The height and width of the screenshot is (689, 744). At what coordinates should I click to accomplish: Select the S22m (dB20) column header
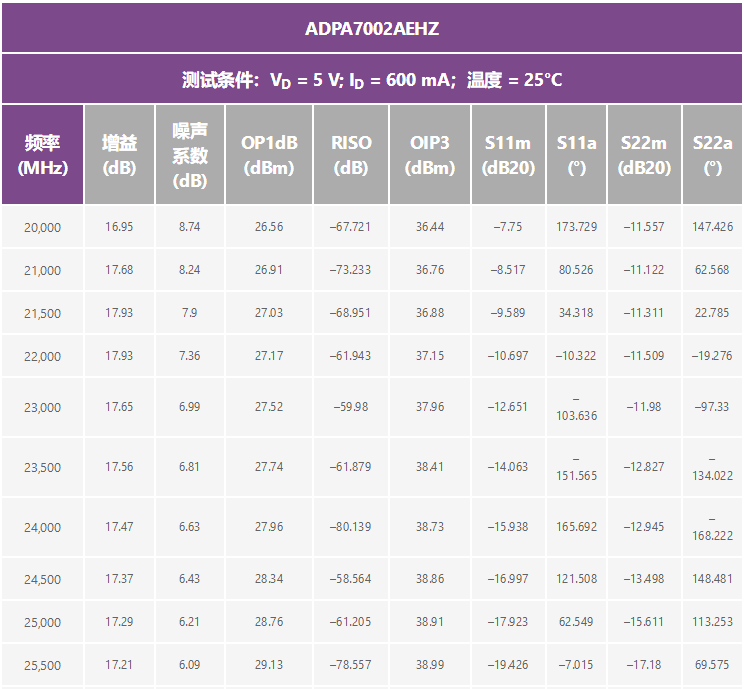(x=644, y=155)
